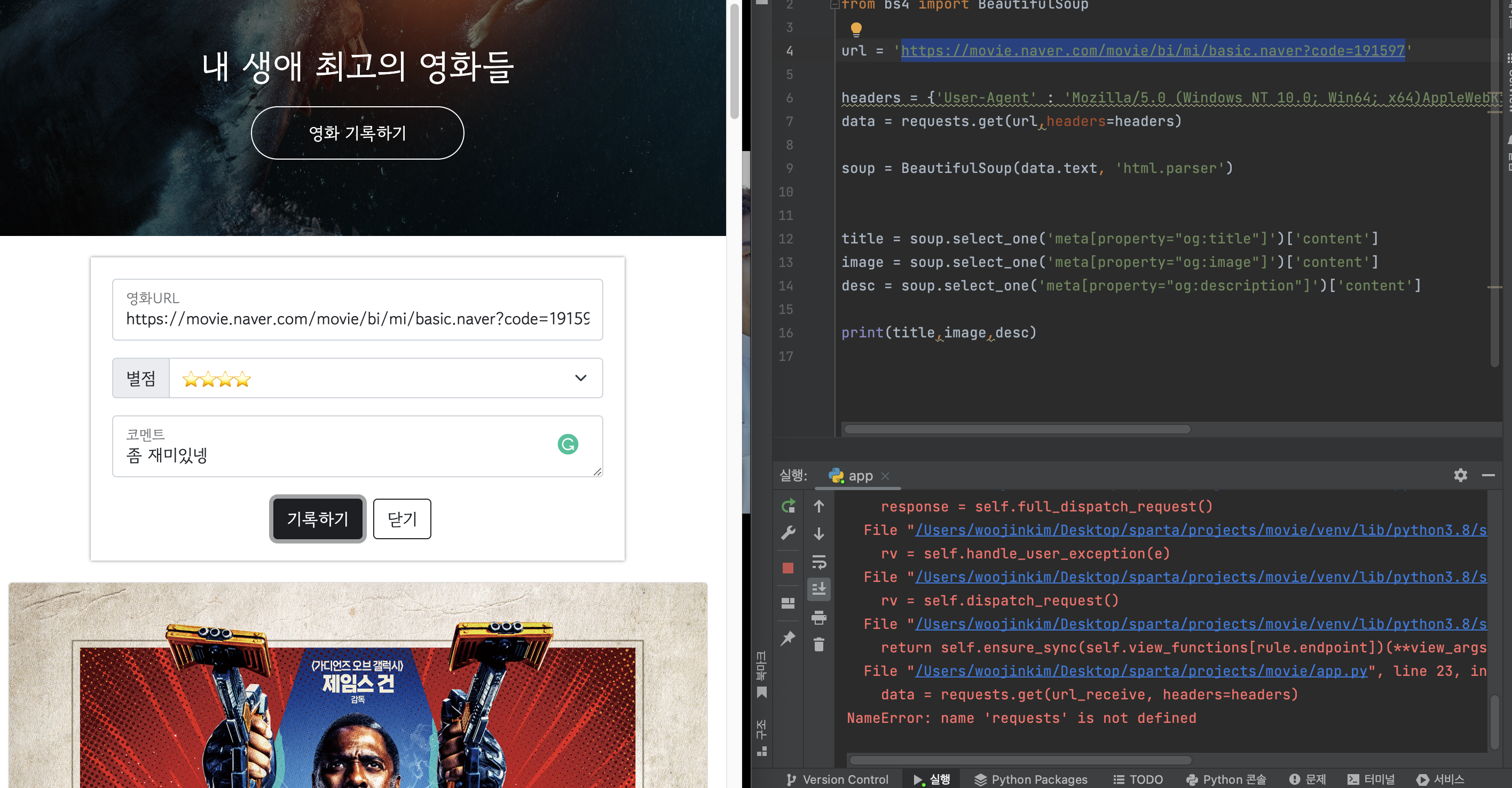This screenshot has width=1512, height=788.
Task: Open app.py link in traceback
Action: click(1141, 671)
